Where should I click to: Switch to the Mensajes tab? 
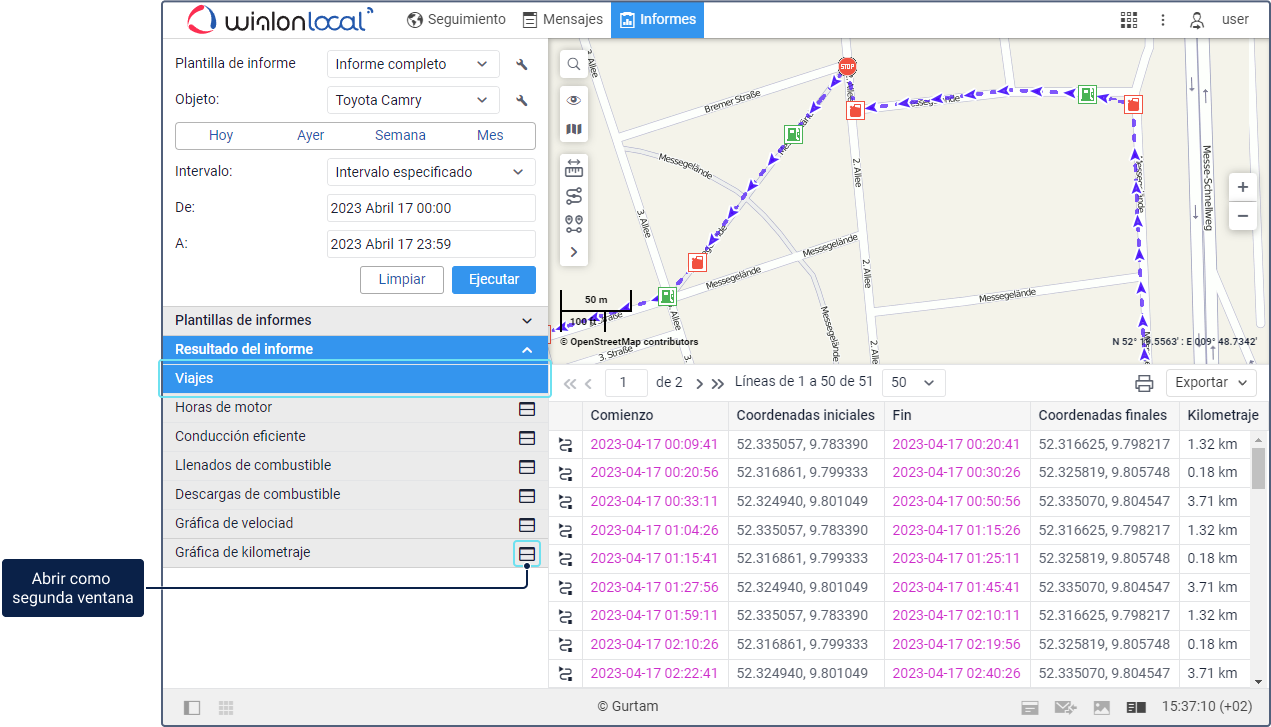click(563, 19)
